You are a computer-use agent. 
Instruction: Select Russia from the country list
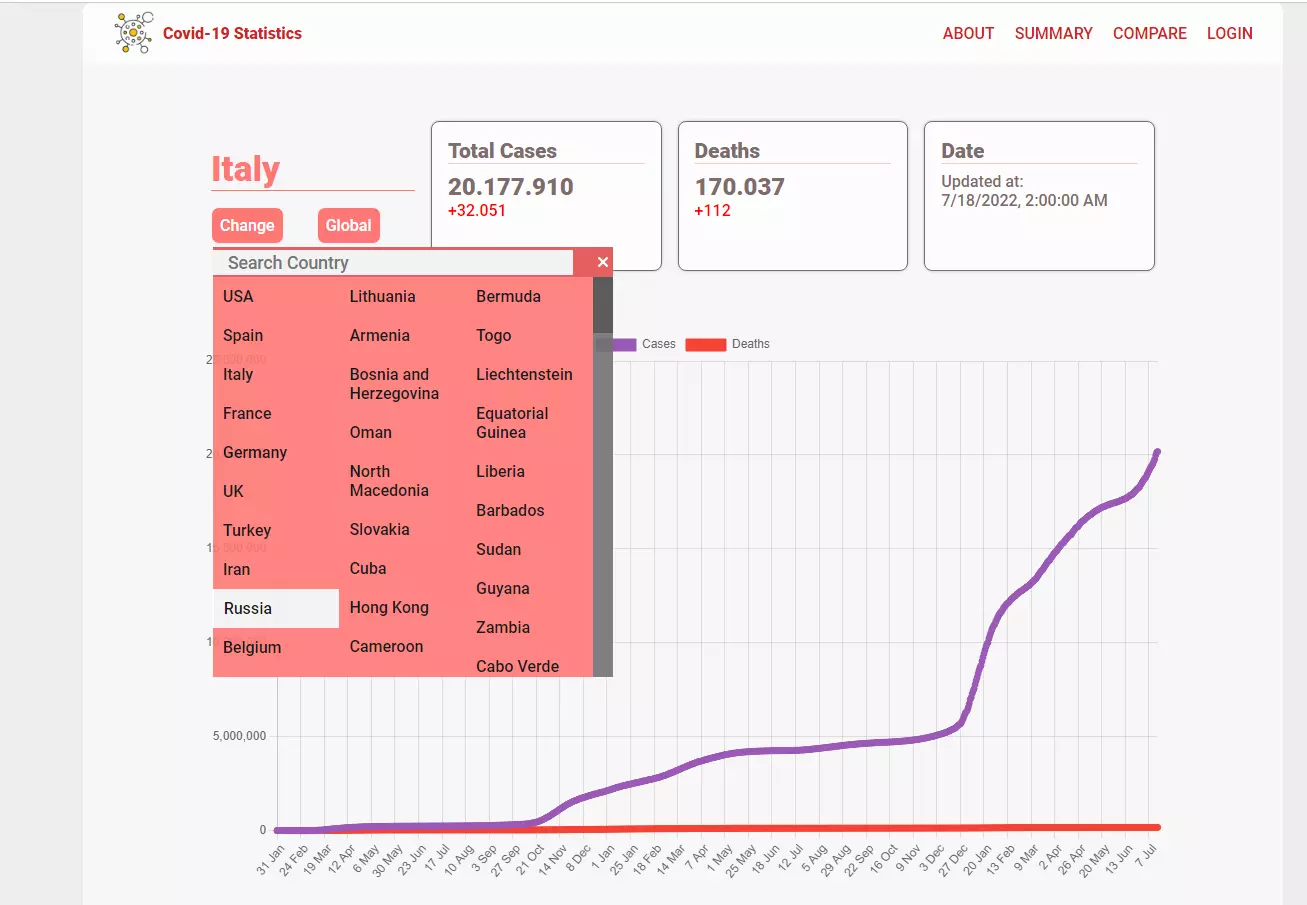pyautogui.click(x=248, y=608)
